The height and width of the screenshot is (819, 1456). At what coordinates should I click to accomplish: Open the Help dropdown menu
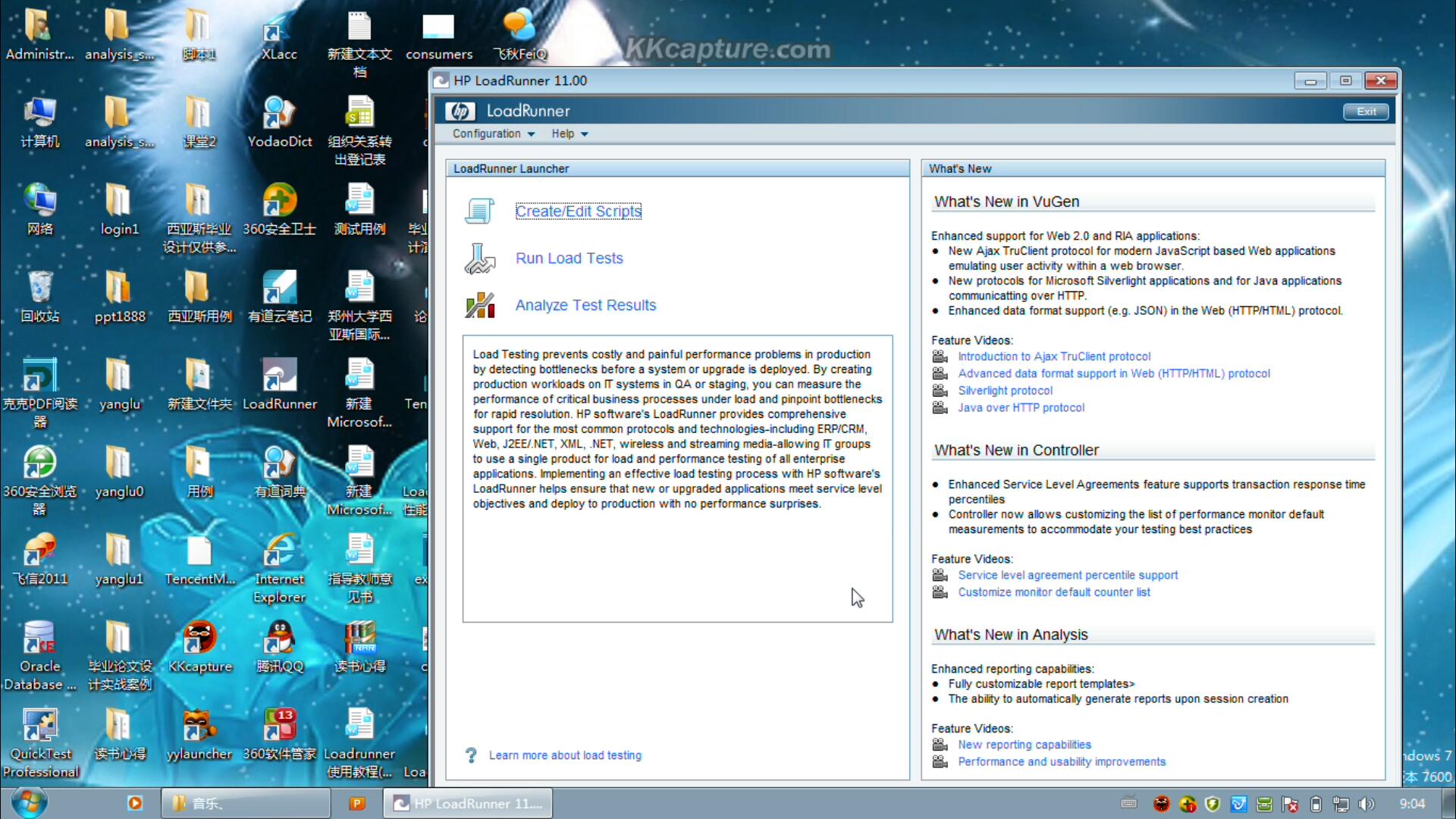click(570, 133)
